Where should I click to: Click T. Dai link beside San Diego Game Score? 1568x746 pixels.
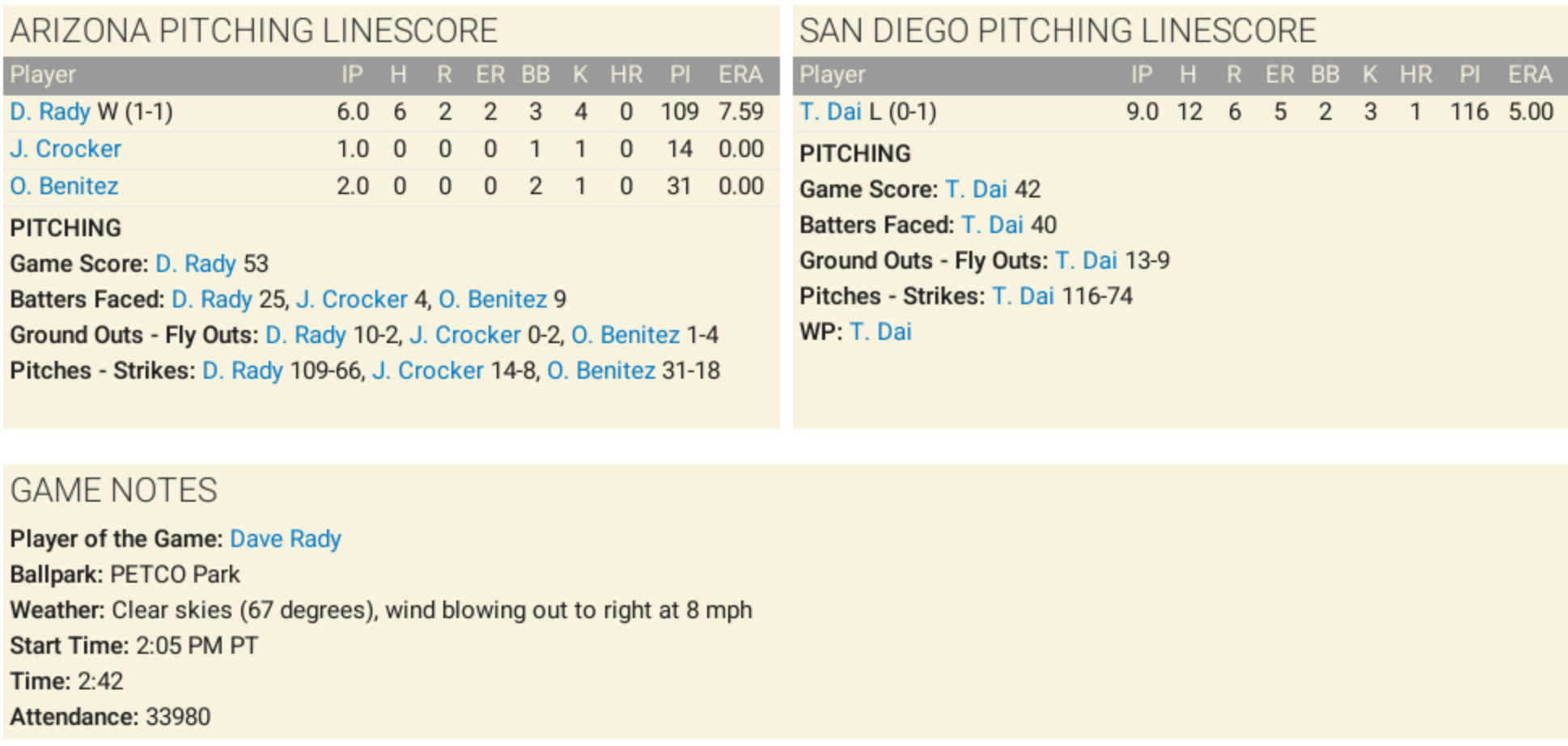click(x=976, y=189)
